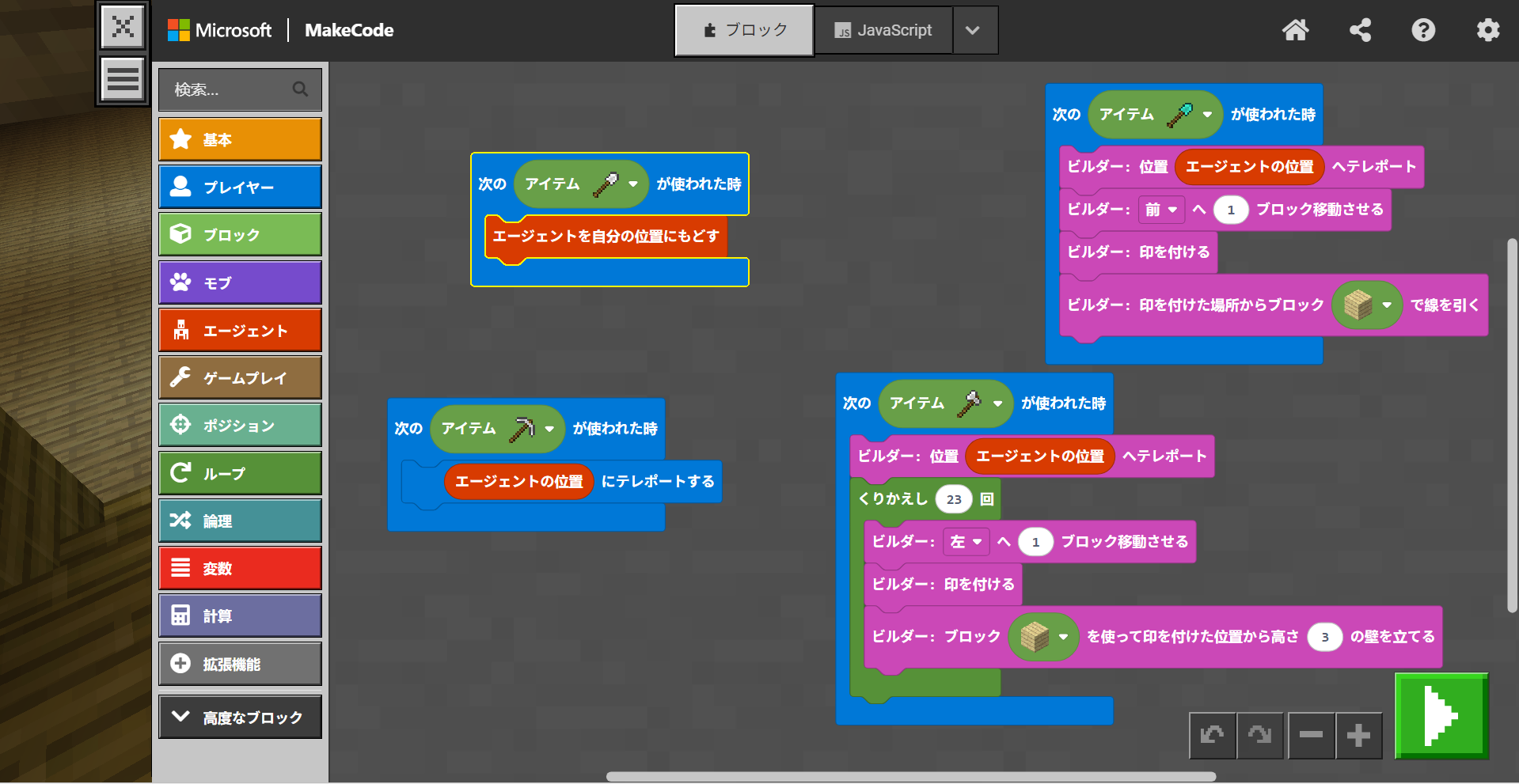
Task: Switch to the JavaScript editor tab
Action: point(883,30)
